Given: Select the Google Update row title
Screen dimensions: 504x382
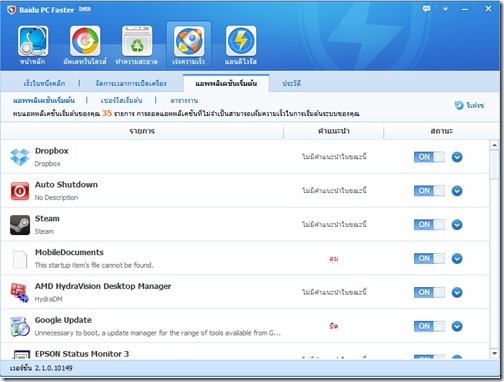Looking at the screenshot, I should (63, 320).
